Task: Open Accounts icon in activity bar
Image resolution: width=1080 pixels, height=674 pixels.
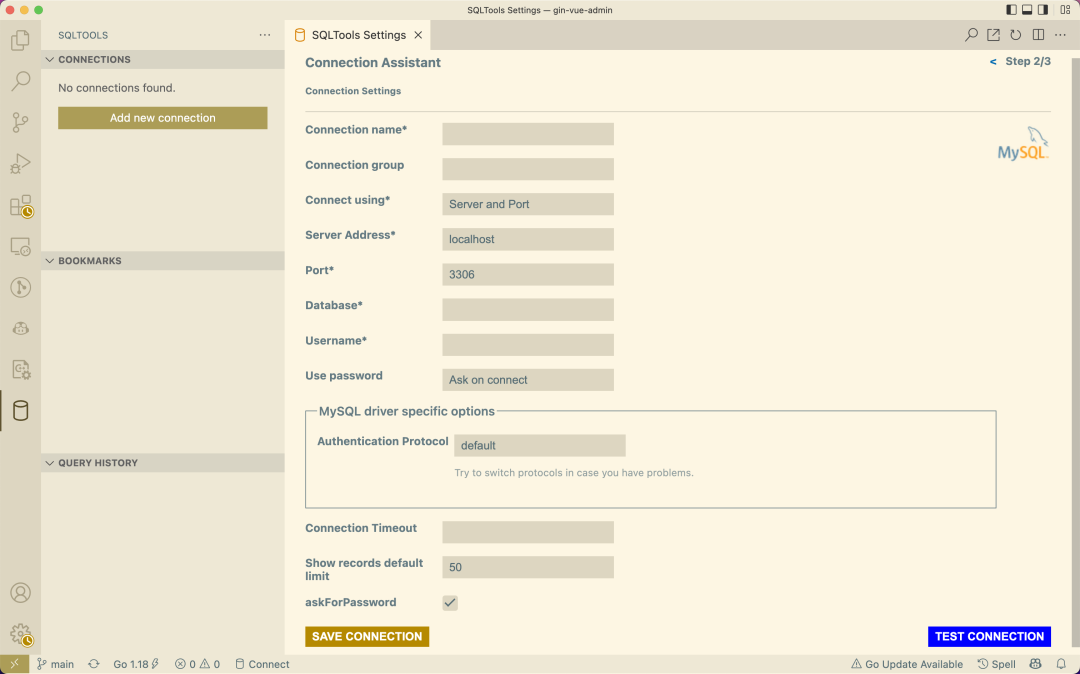Action: point(20,593)
